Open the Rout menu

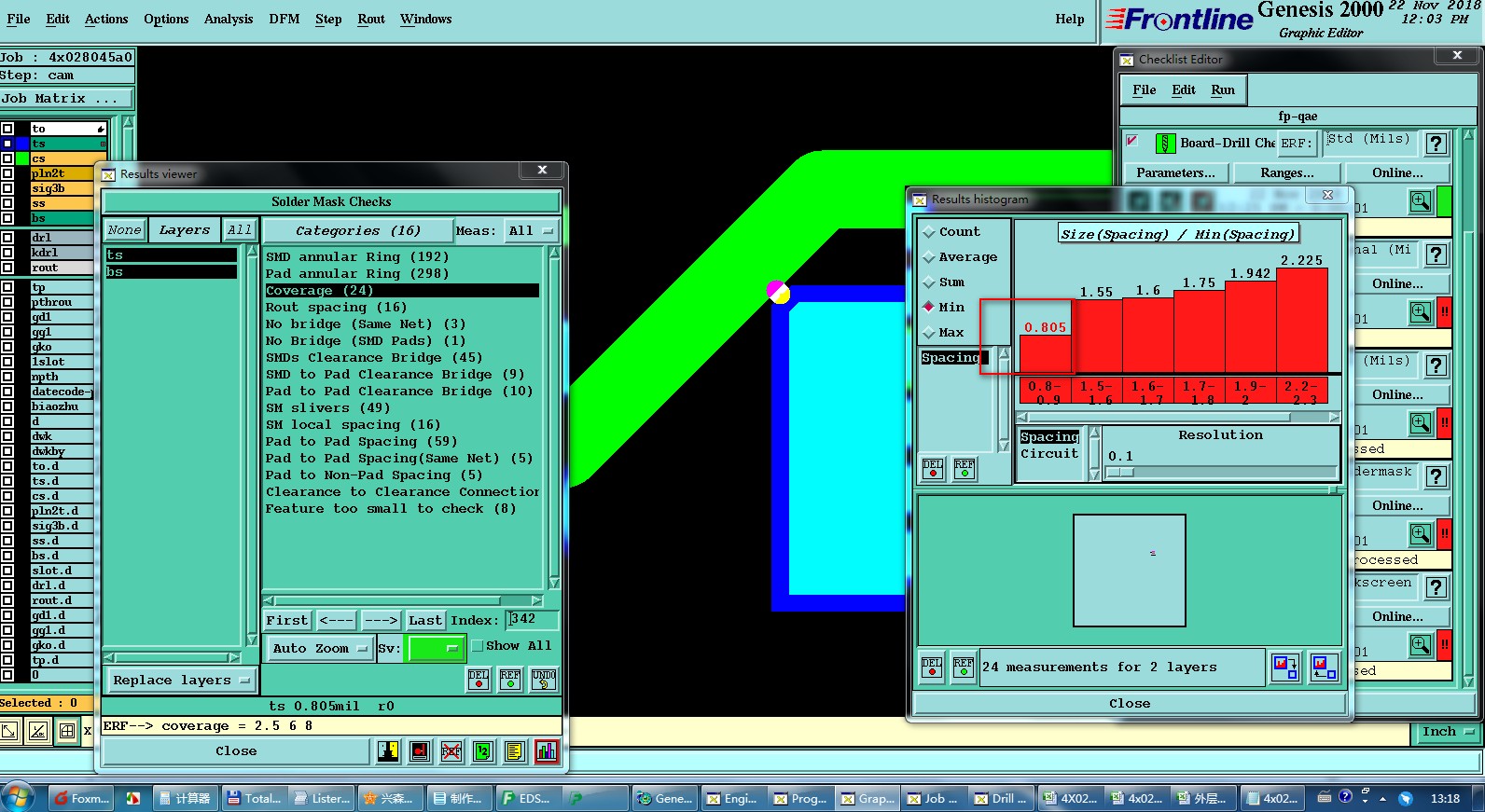pos(371,19)
